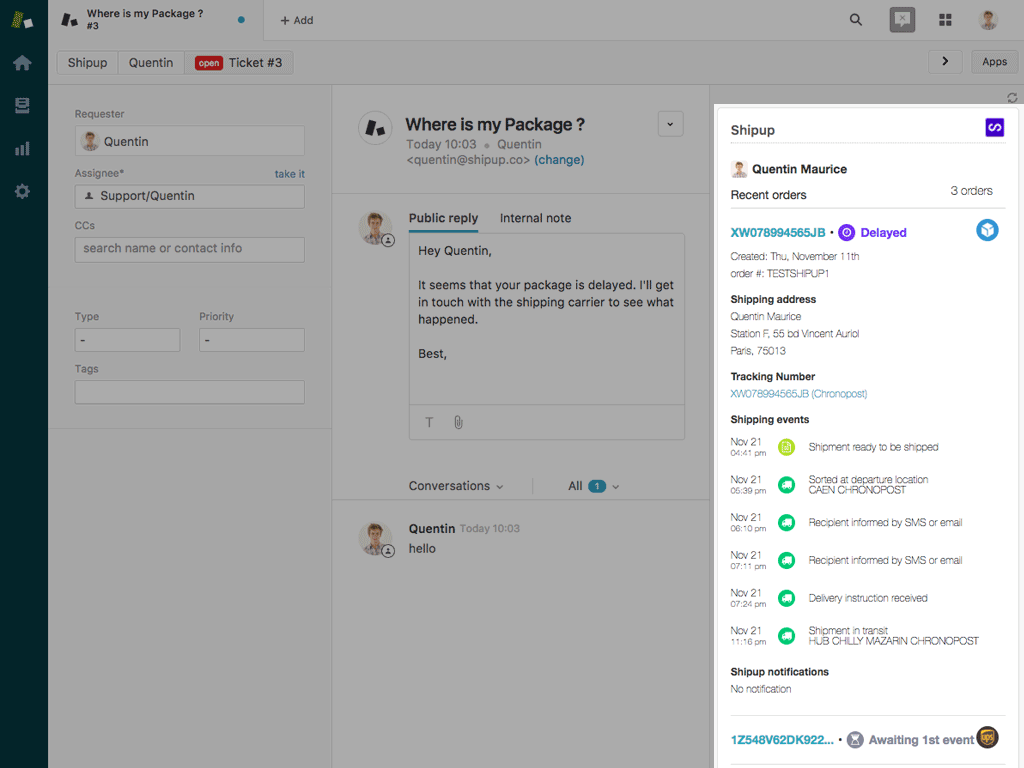Click the UPS carrier icon on the awaiting order
1024x768 pixels.
[x=987, y=739]
